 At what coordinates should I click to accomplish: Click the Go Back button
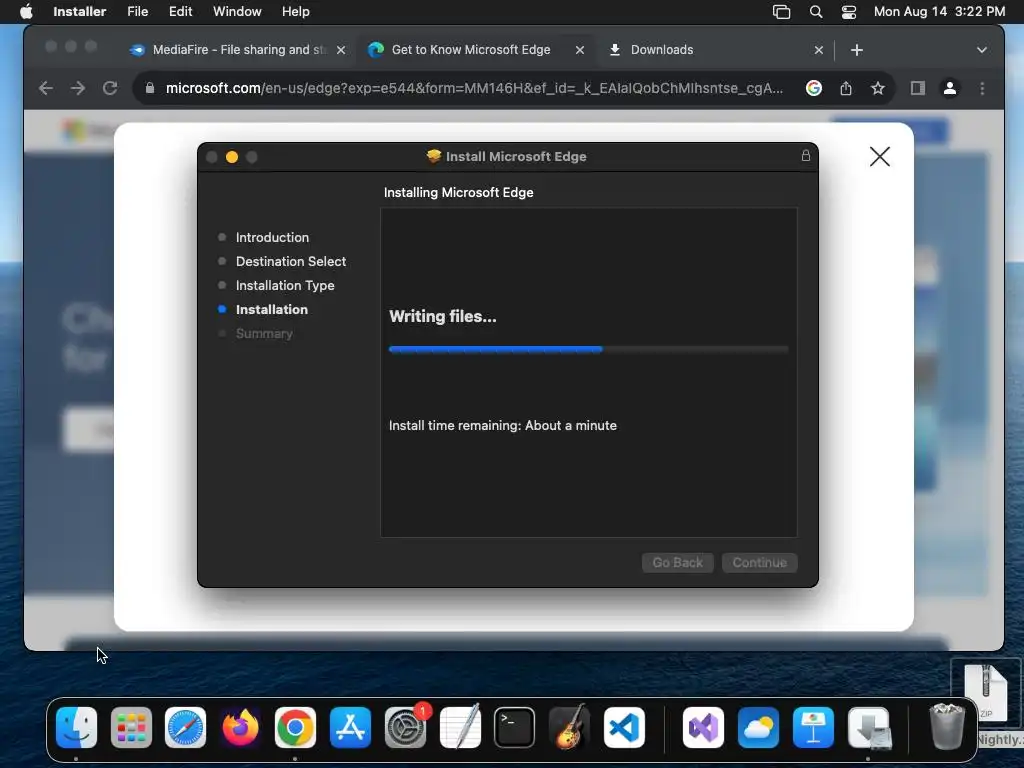(x=677, y=562)
